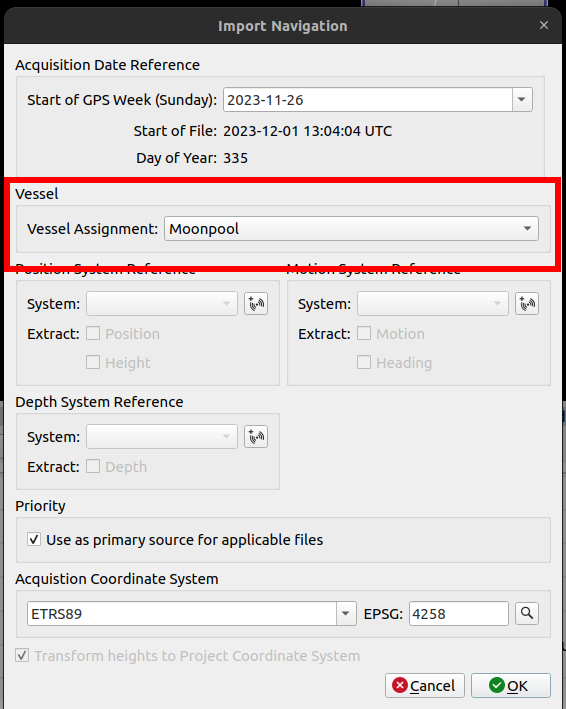Open the Motion System Reference System combo box
The image size is (566, 709).
[x=433, y=303]
